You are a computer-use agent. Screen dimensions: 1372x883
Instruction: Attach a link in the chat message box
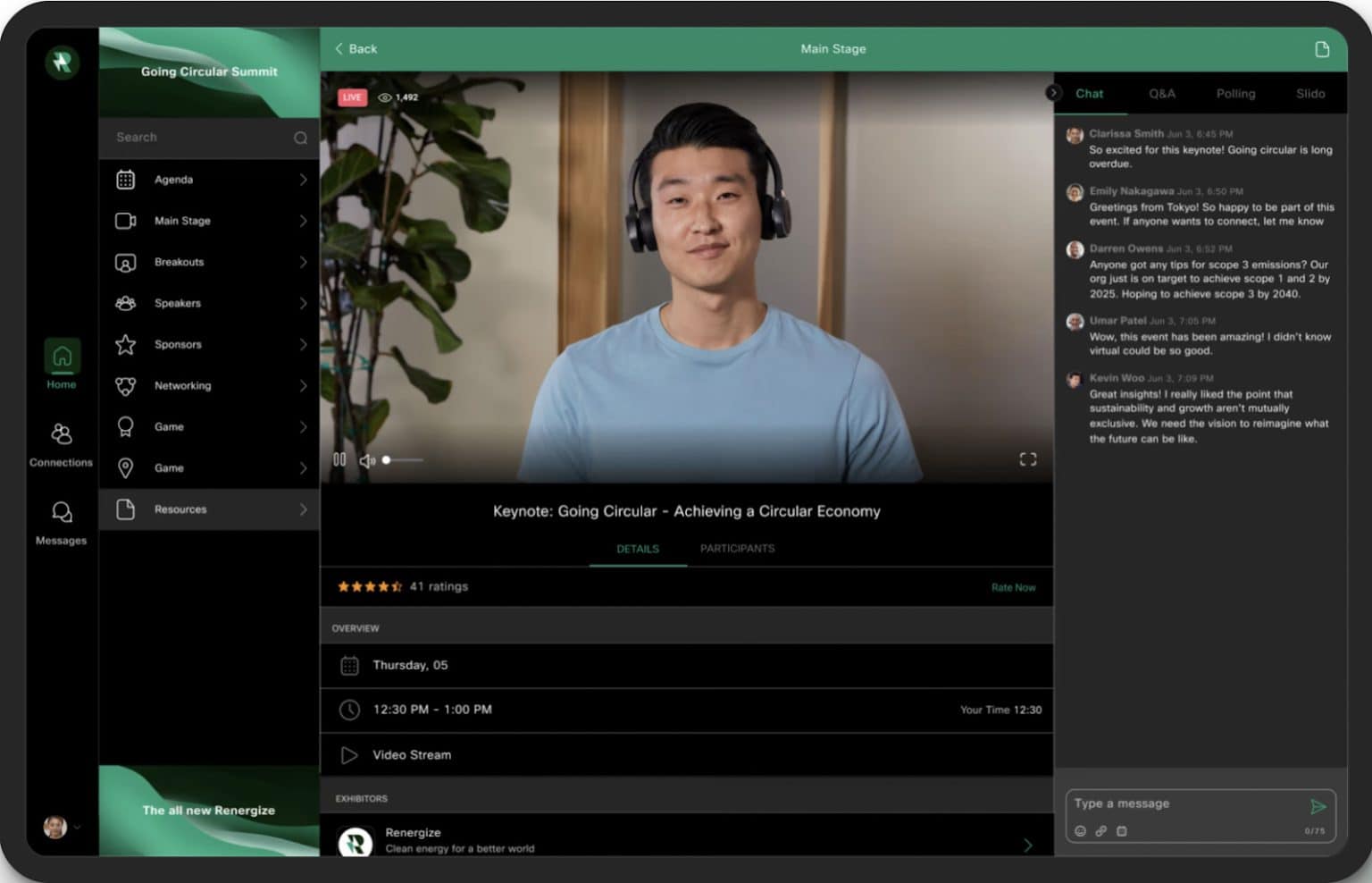[x=1101, y=831]
